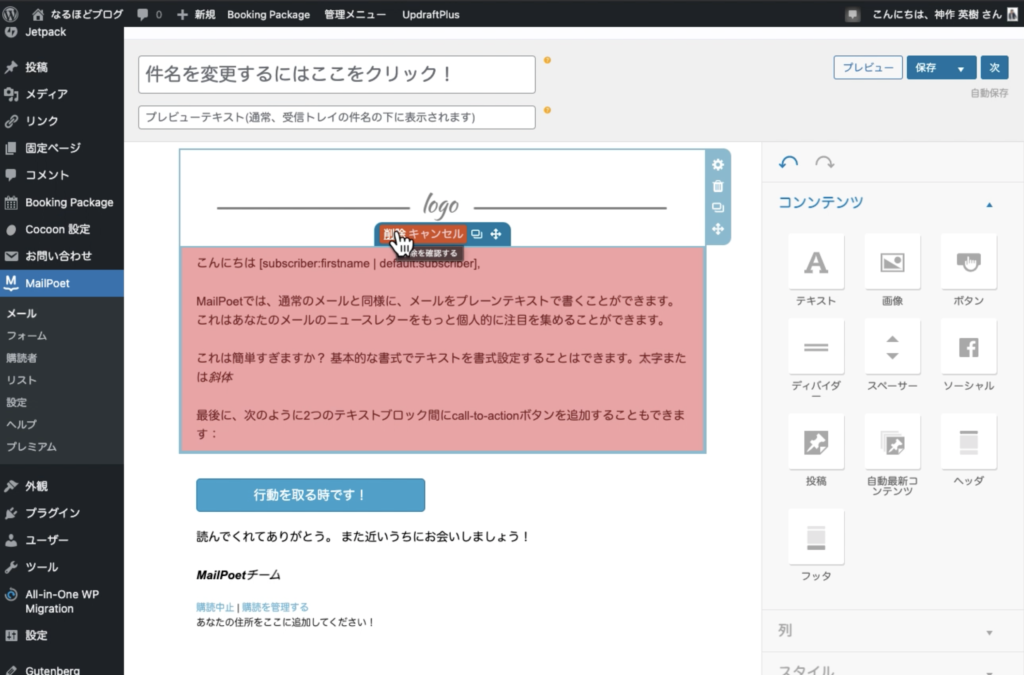Confirm 削除 on the text block
This screenshot has width=1024, height=675.
[393, 234]
